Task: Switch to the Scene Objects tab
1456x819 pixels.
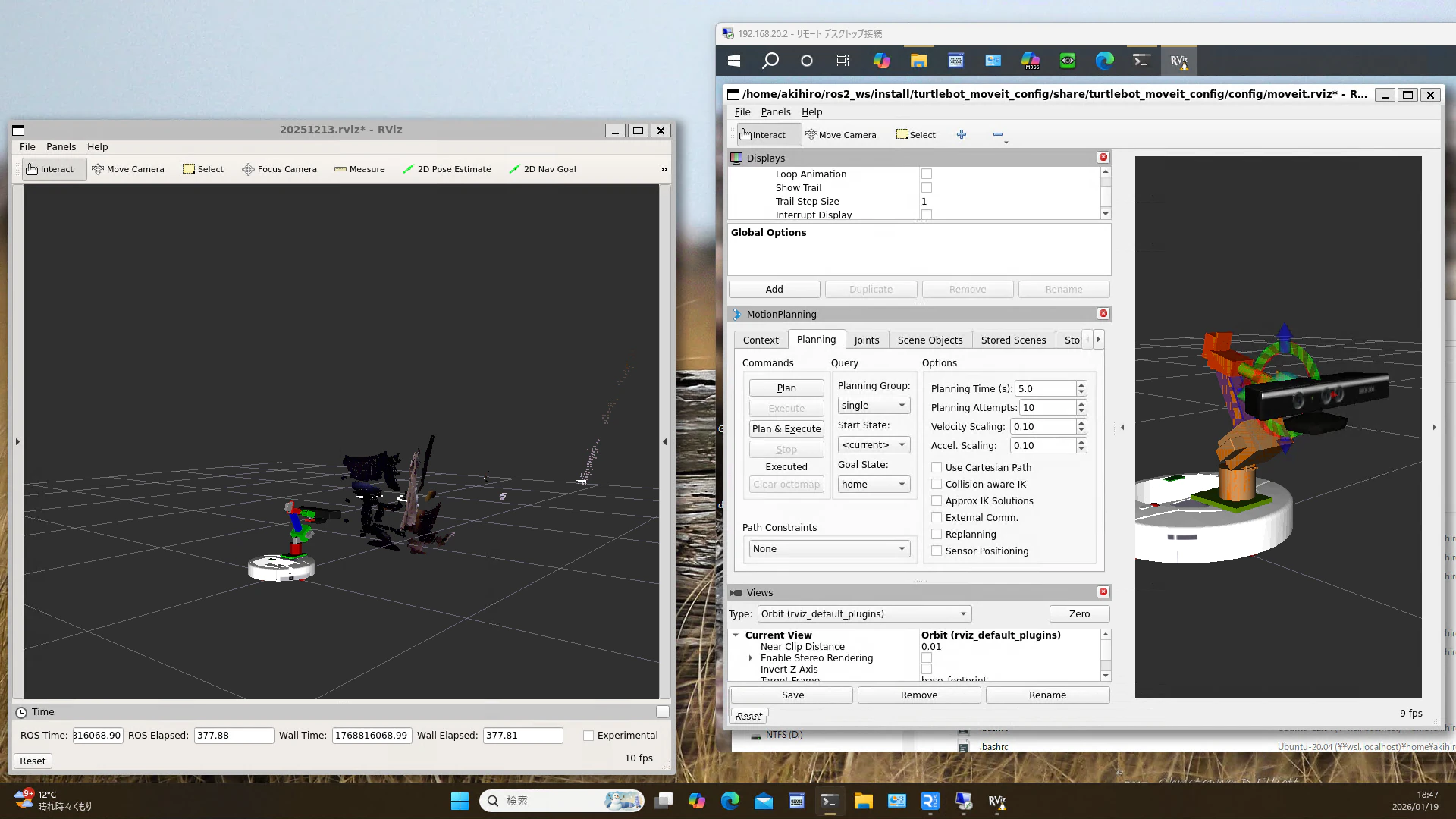Action: (x=930, y=340)
